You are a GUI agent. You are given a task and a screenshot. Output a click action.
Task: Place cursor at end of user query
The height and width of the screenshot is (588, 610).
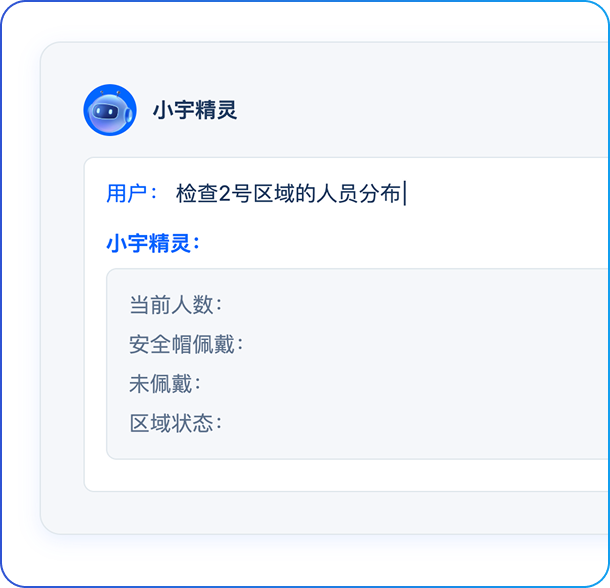point(404,193)
